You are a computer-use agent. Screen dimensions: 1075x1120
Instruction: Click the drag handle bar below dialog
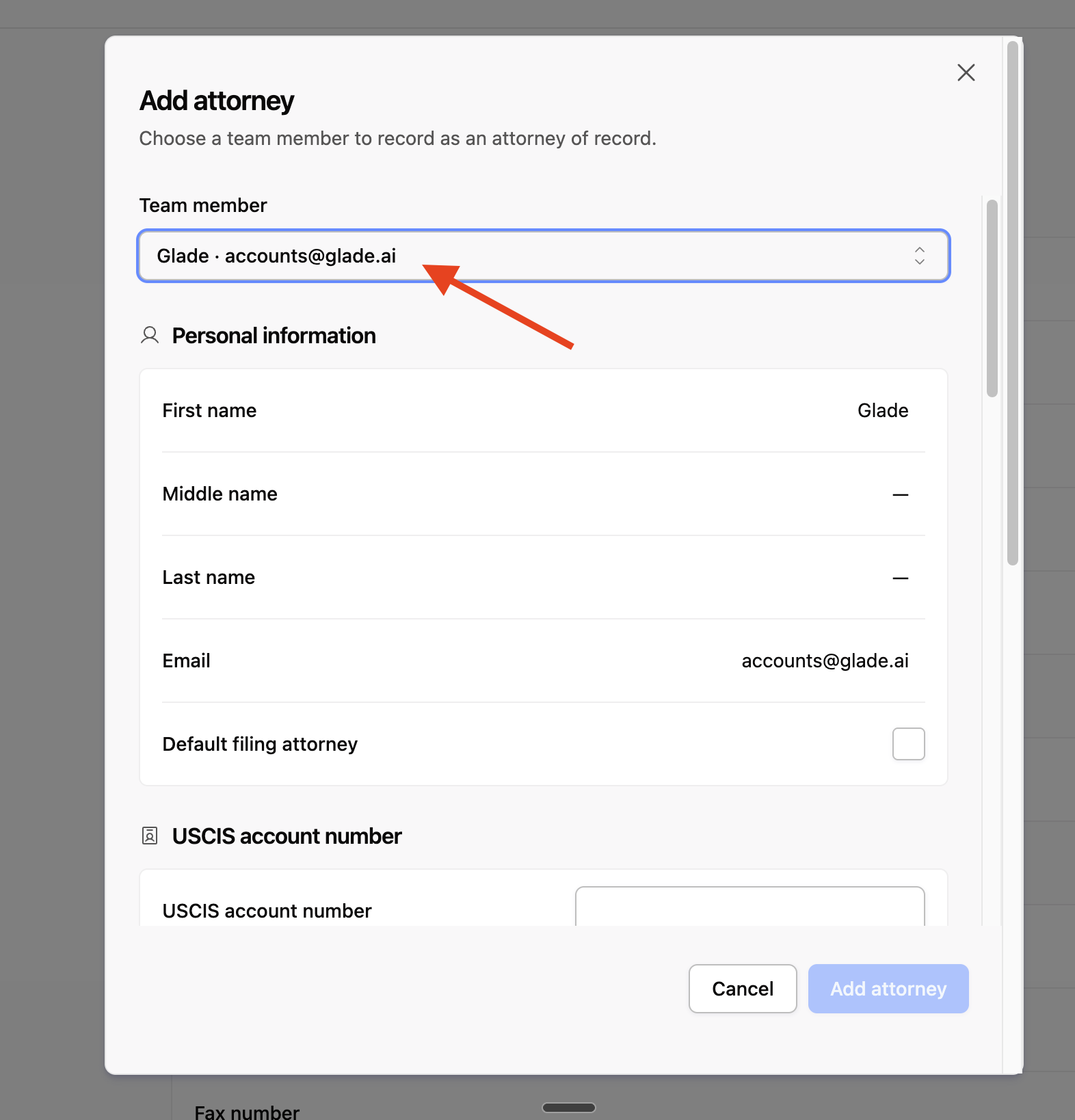coord(569,1108)
